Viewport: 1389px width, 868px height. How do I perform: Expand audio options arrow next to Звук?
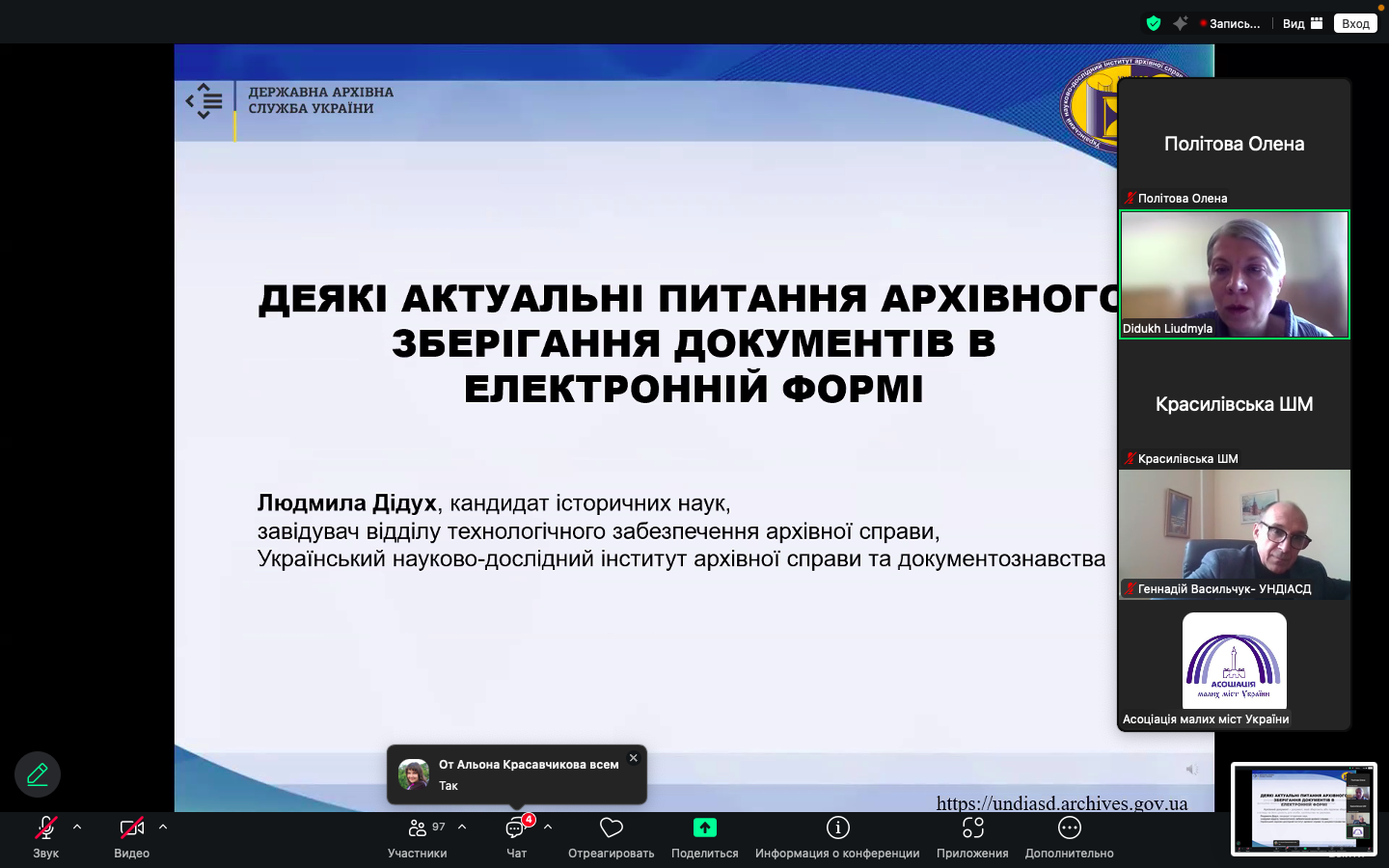click(x=77, y=827)
